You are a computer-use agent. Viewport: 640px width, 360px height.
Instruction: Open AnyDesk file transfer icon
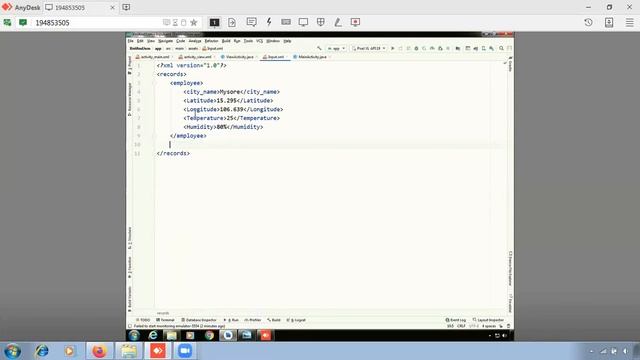click(x=232, y=22)
